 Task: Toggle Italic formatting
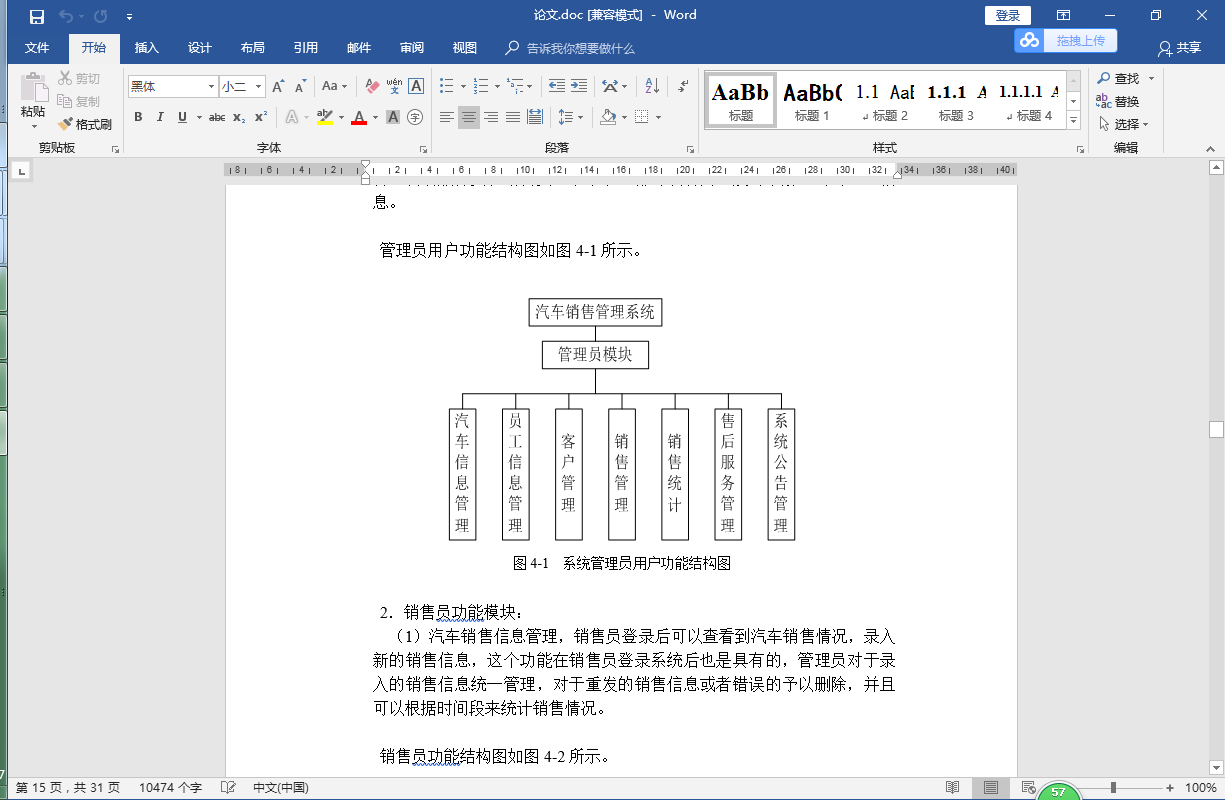pyautogui.click(x=160, y=117)
